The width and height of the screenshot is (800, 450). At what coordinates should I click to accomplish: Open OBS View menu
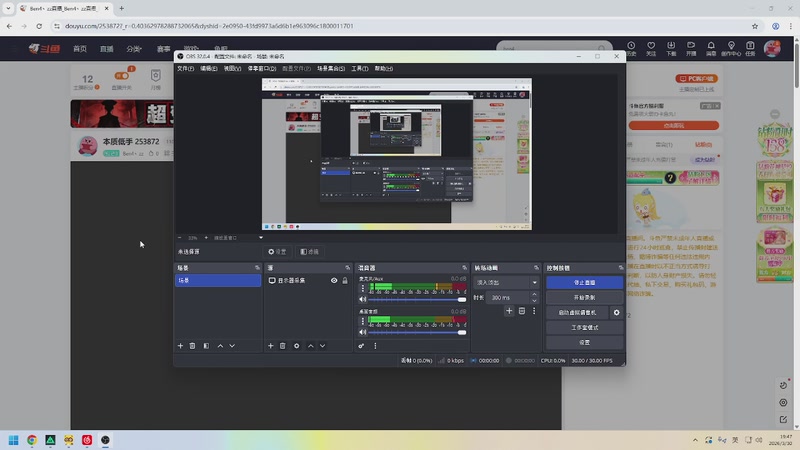click(232, 68)
